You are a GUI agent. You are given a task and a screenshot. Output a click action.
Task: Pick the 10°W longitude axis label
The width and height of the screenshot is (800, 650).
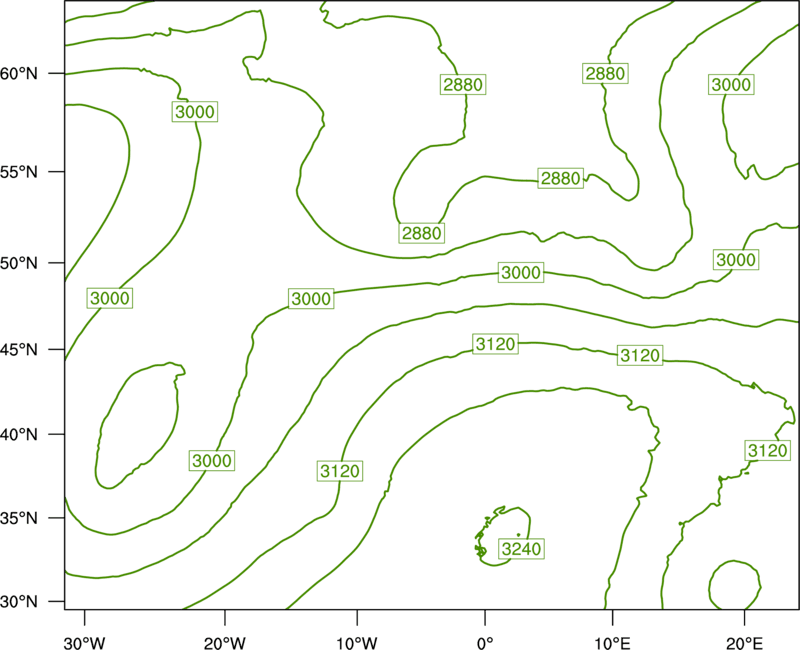357,643
